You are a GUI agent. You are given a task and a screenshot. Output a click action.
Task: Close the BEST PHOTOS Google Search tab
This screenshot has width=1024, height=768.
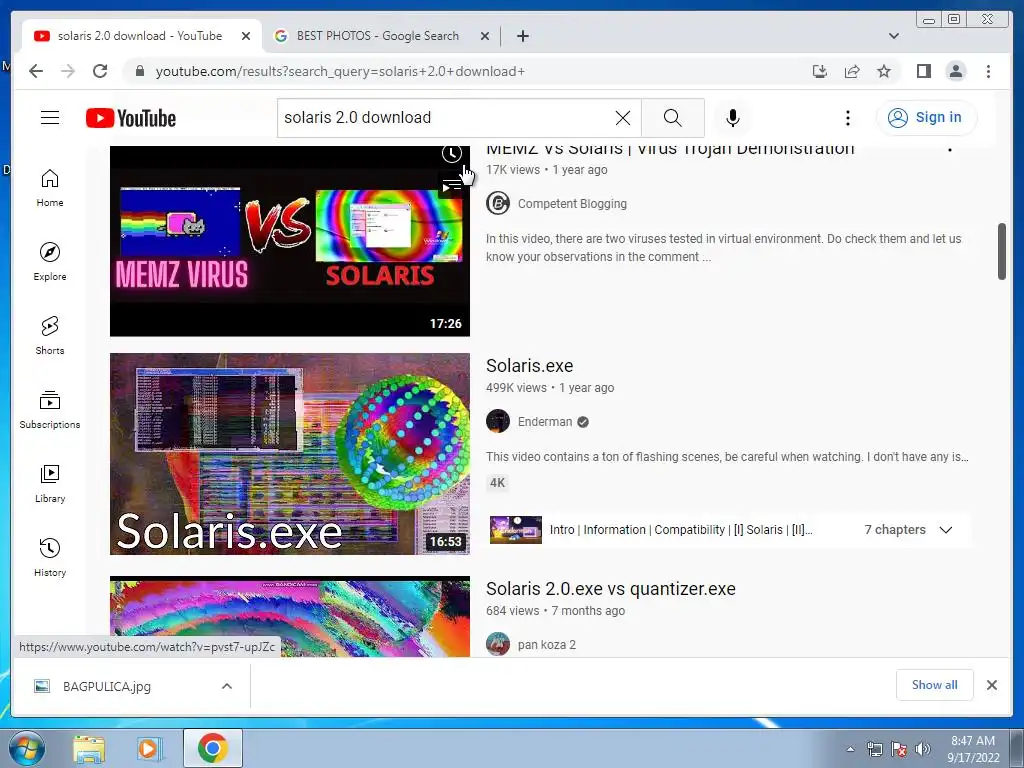(x=485, y=36)
